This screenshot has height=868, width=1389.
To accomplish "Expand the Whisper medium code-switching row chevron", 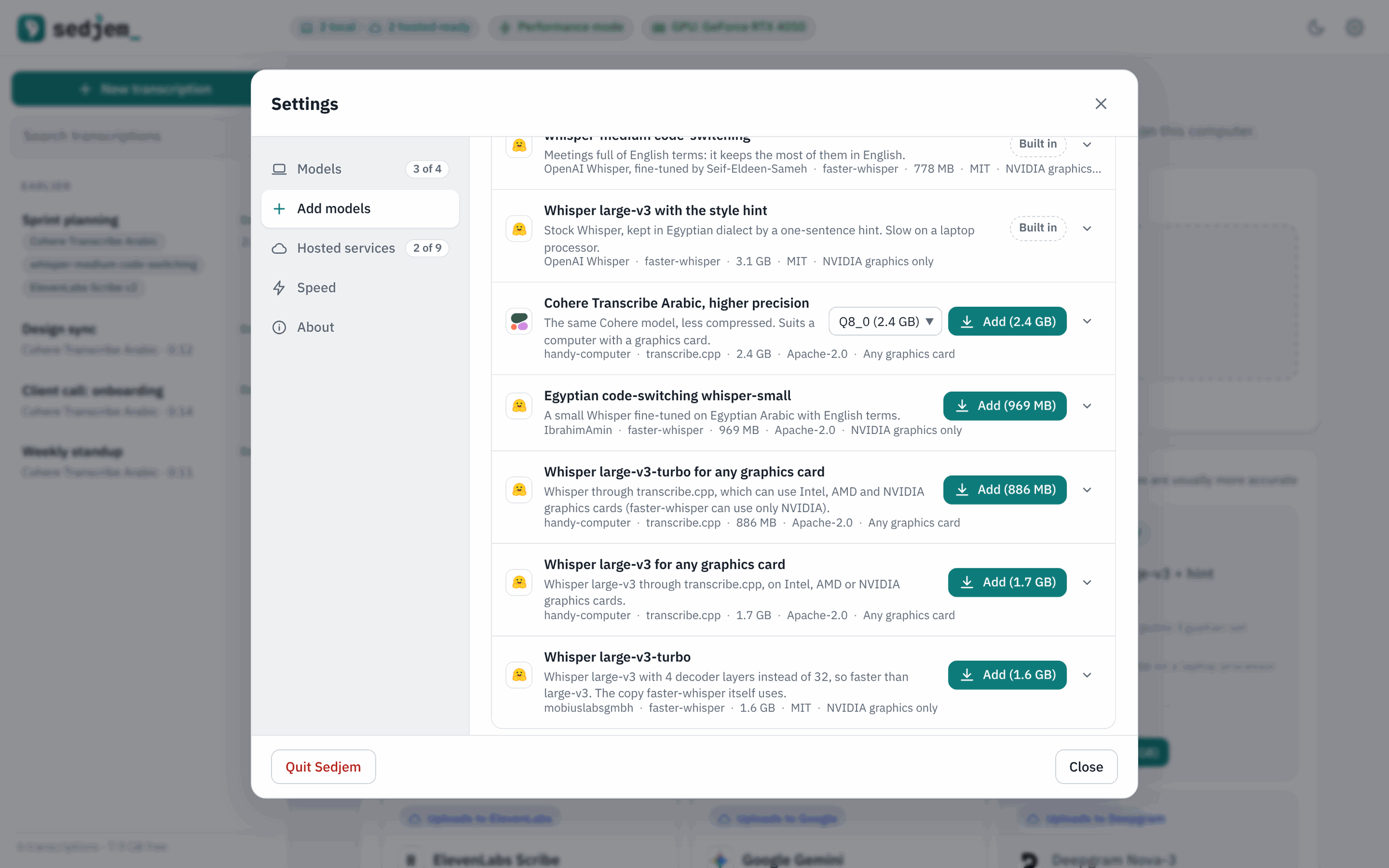I will pyautogui.click(x=1087, y=145).
